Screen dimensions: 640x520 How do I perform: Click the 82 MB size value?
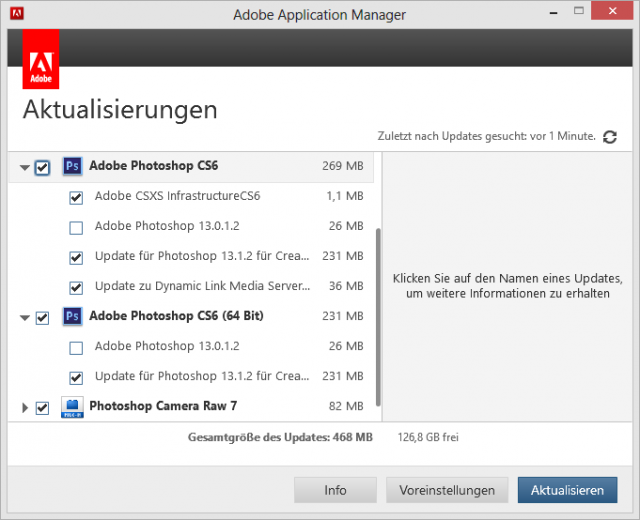[x=346, y=406]
